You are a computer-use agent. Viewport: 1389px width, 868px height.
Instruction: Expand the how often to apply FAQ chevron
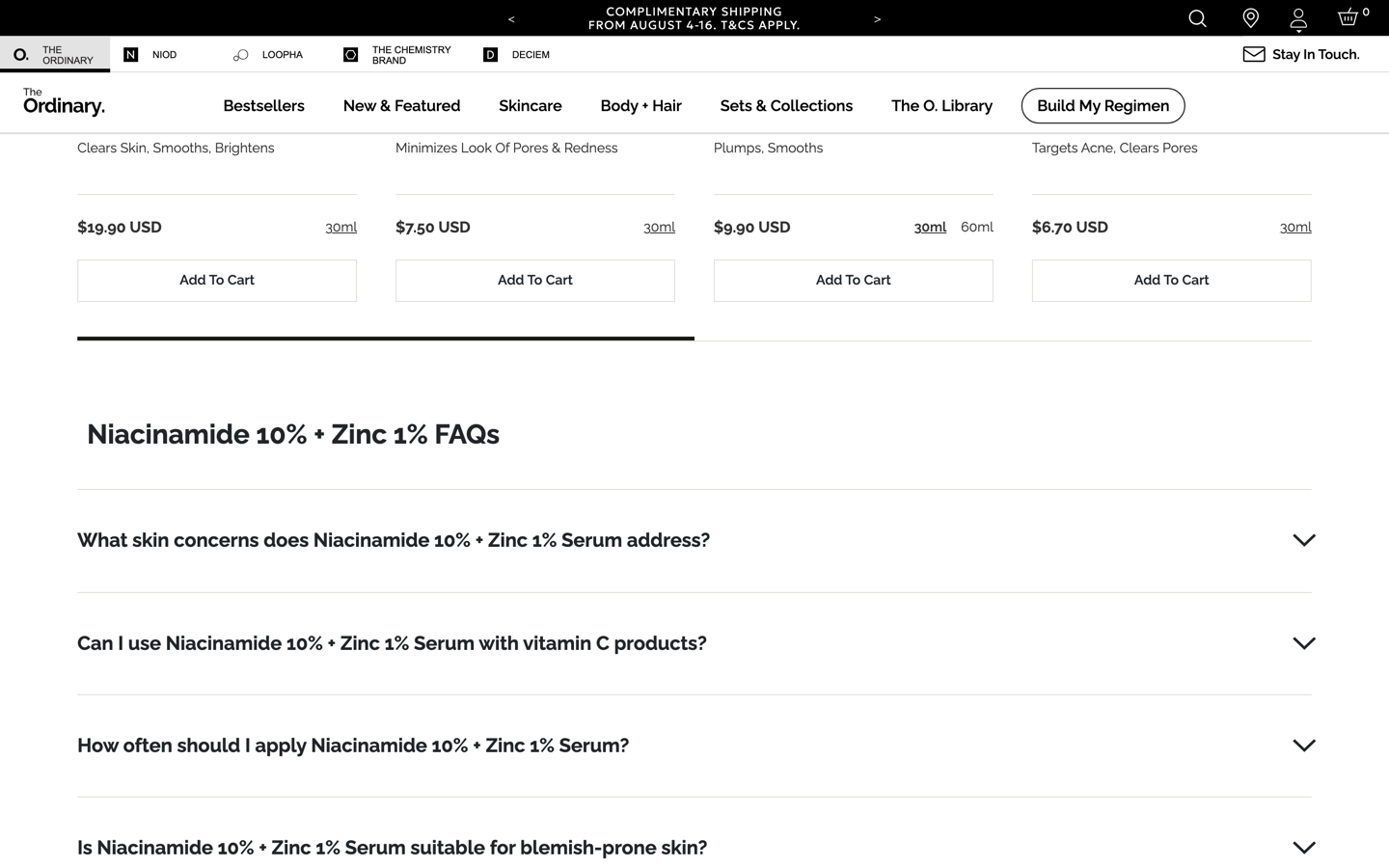coord(1304,746)
